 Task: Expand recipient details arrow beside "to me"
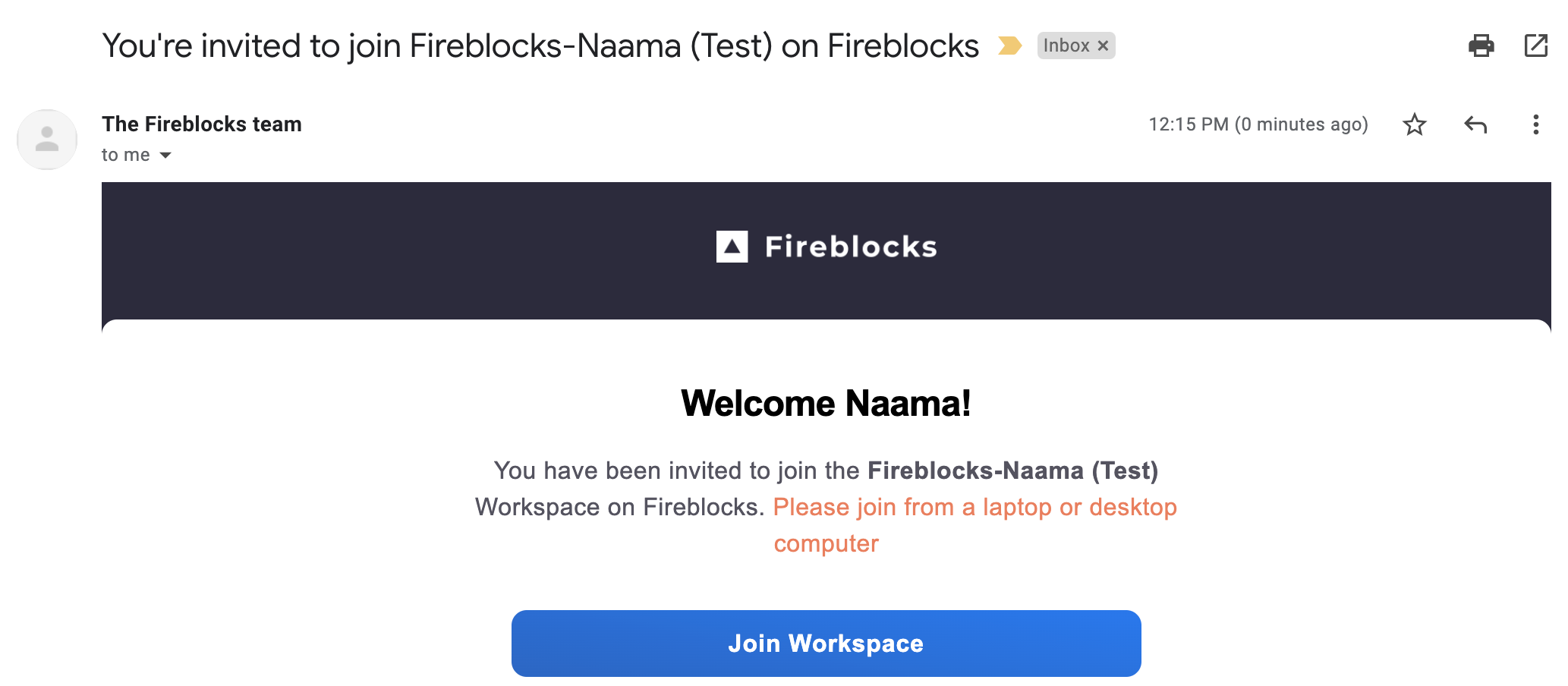click(165, 156)
